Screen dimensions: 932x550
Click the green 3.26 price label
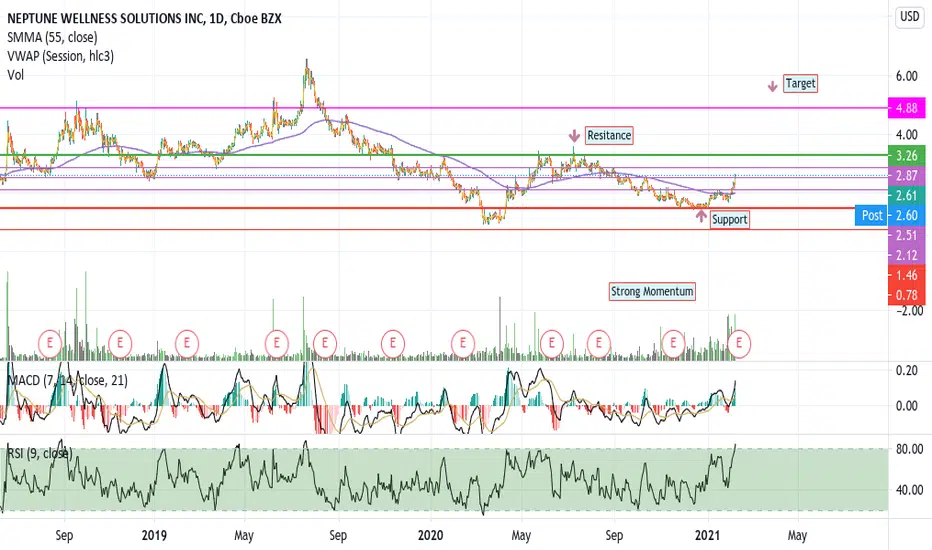[x=906, y=156]
